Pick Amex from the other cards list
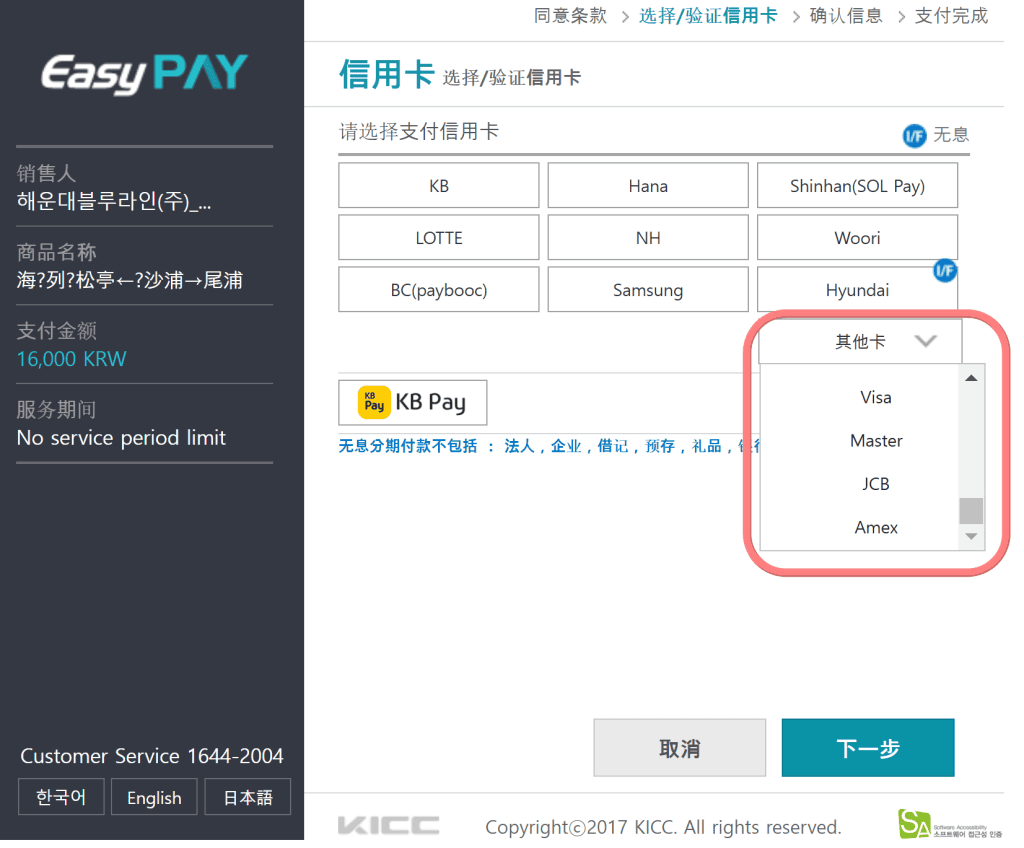 (x=875, y=527)
